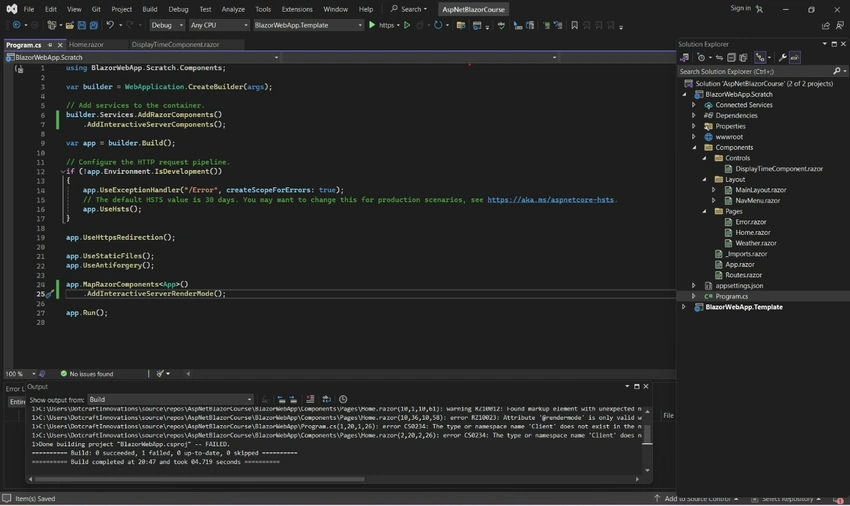This screenshot has width=850, height=506.
Task: Click the Start Without Debugging outline play icon
Action: (x=407, y=25)
